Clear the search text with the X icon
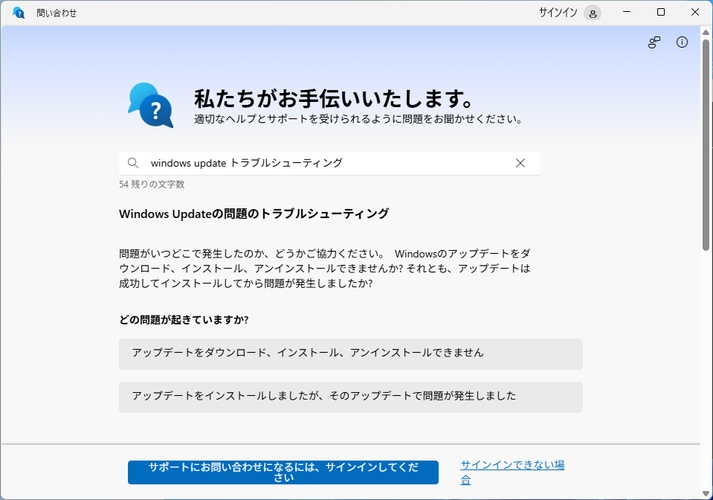Viewport: 713px width, 500px height. (520, 163)
